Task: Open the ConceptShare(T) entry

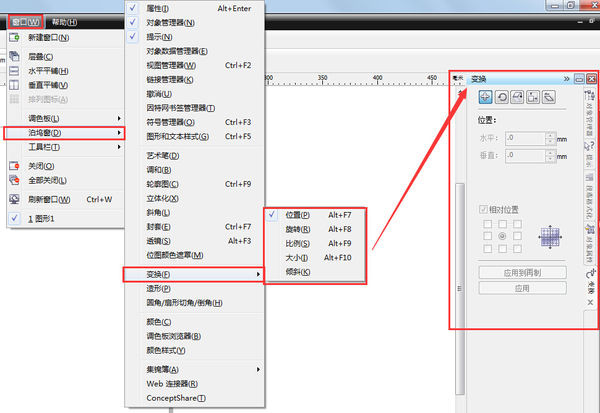Action: coord(195,398)
